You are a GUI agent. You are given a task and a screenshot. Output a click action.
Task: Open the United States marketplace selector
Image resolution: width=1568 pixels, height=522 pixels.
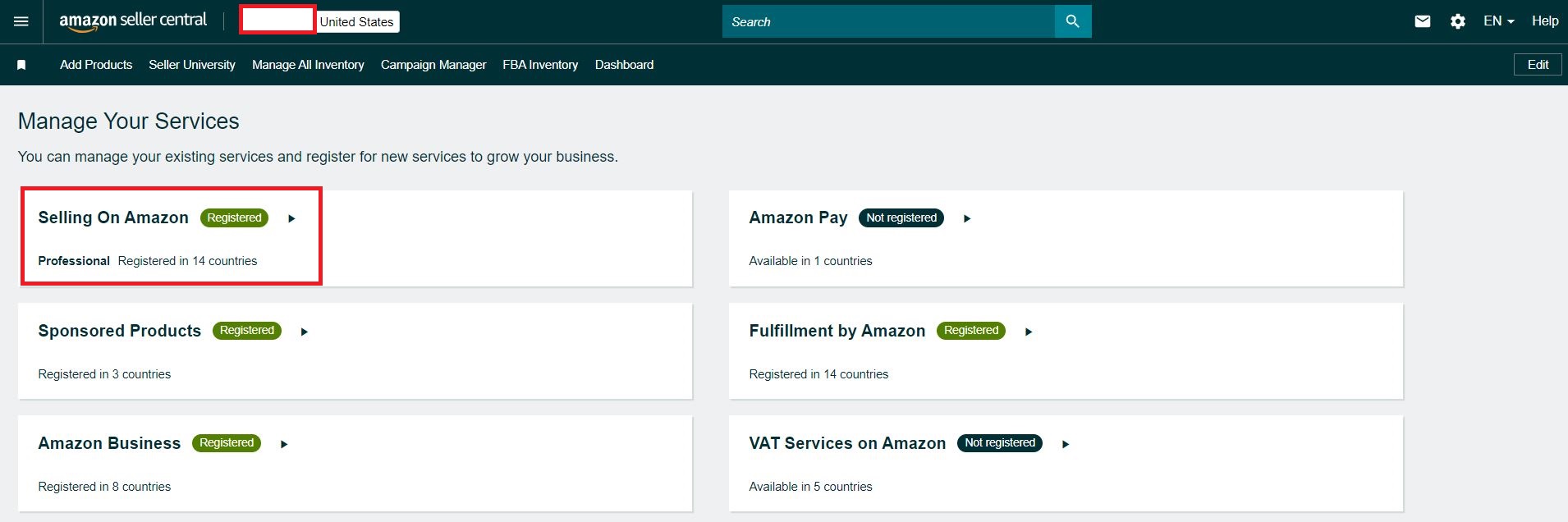tap(357, 22)
